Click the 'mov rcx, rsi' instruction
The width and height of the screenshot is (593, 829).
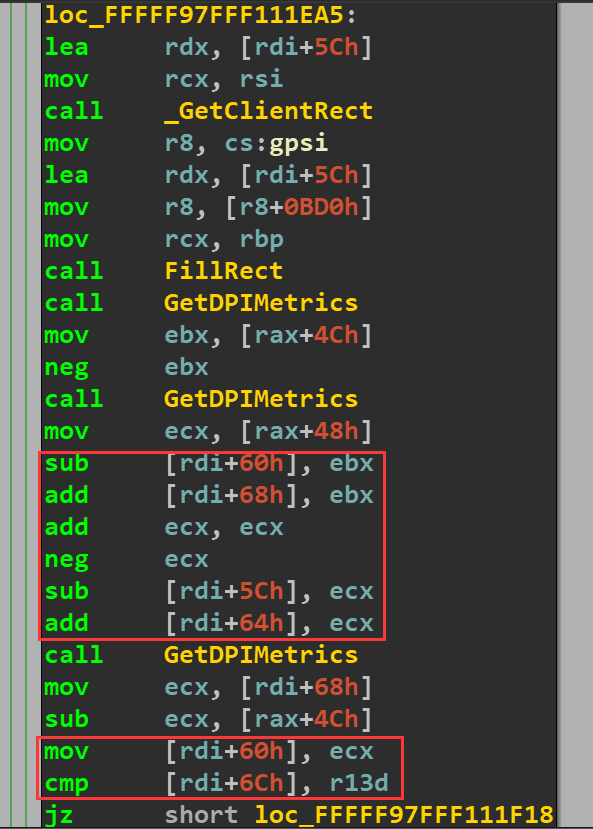[x=164, y=79]
